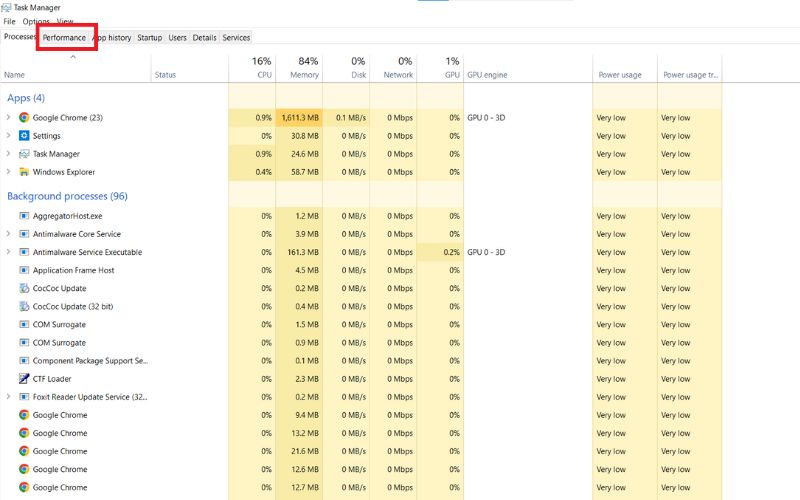Open the View menu
This screenshot has height=500, width=800.
point(65,21)
